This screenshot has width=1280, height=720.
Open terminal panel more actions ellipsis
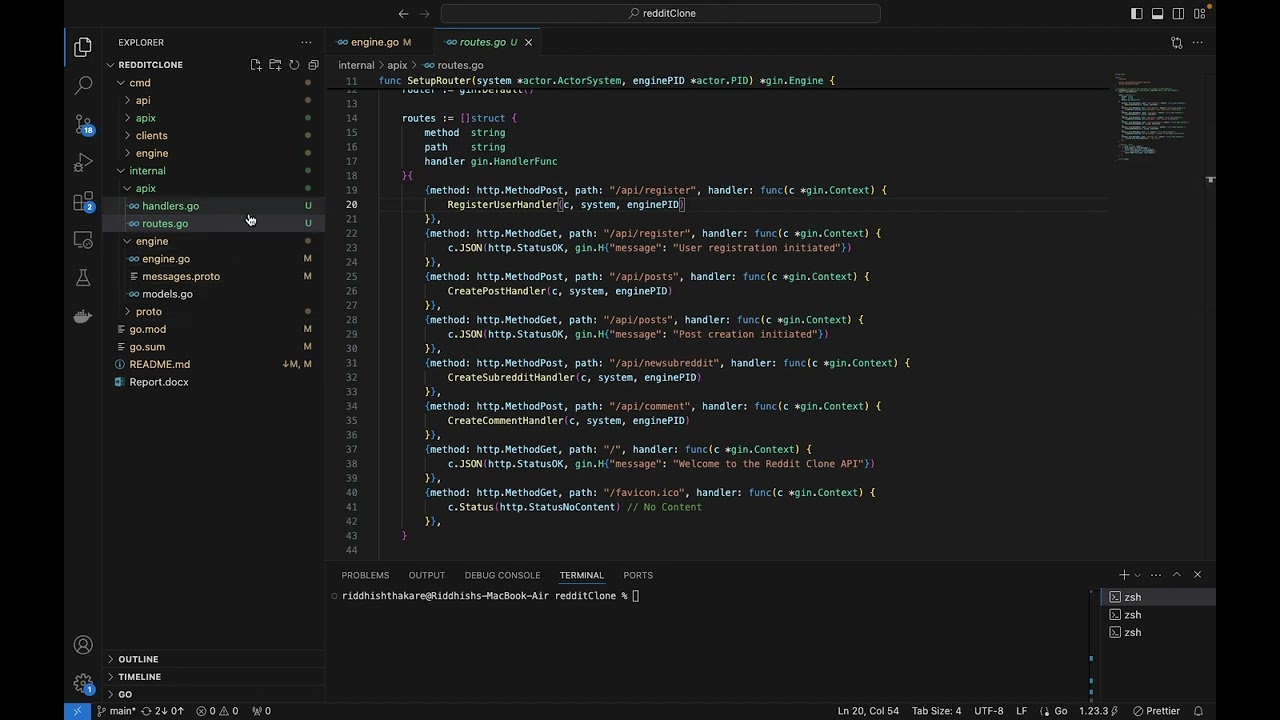click(1156, 575)
